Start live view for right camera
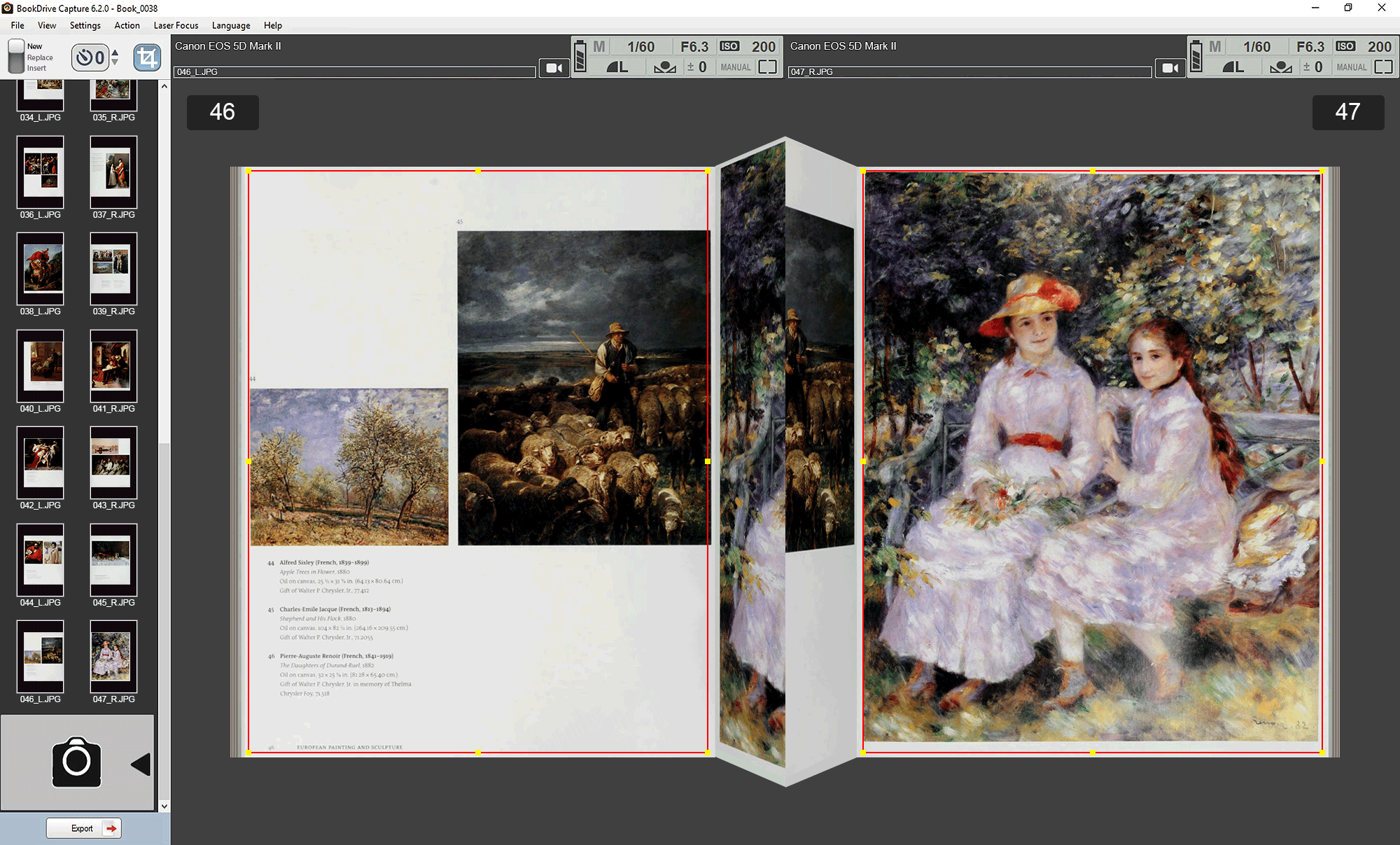The height and width of the screenshot is (845, 1400). pyautogui.click(x=1170, y=68)
